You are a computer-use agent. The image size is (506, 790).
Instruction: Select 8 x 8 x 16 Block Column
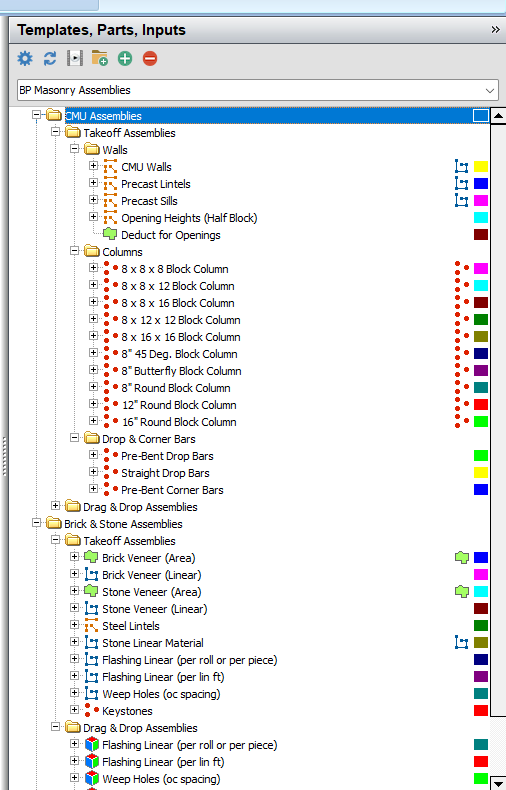pos(178,303)
